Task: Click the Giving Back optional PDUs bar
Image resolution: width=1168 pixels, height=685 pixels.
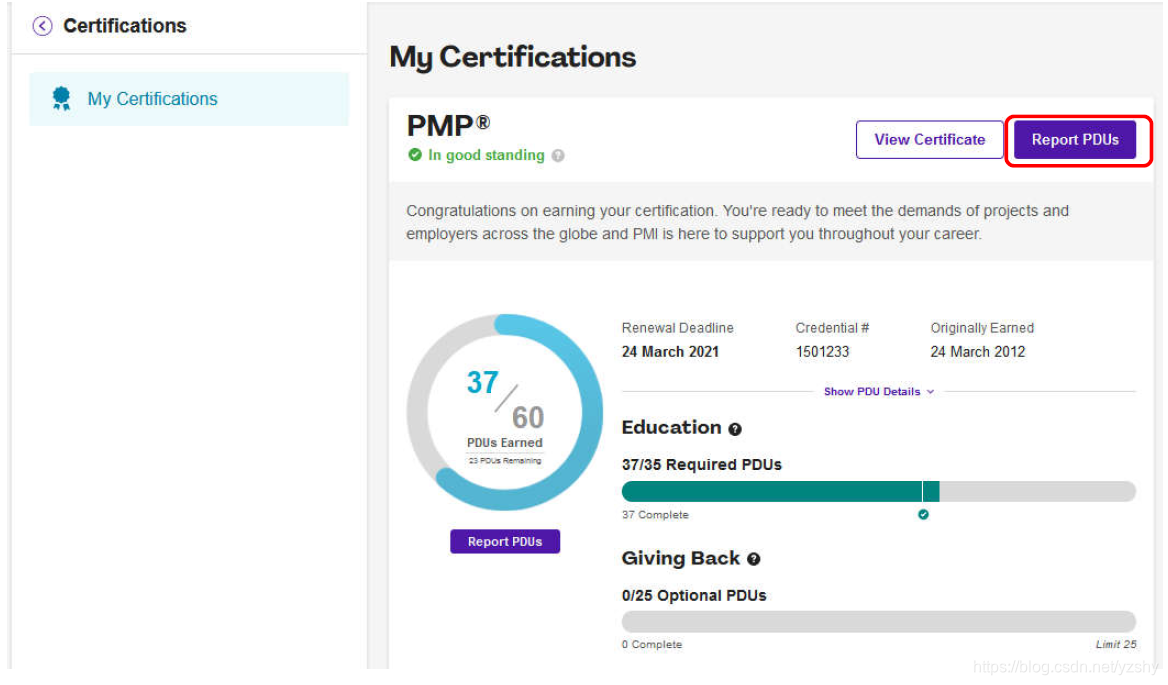Action: pyautogui.click(x=879, y=622)
